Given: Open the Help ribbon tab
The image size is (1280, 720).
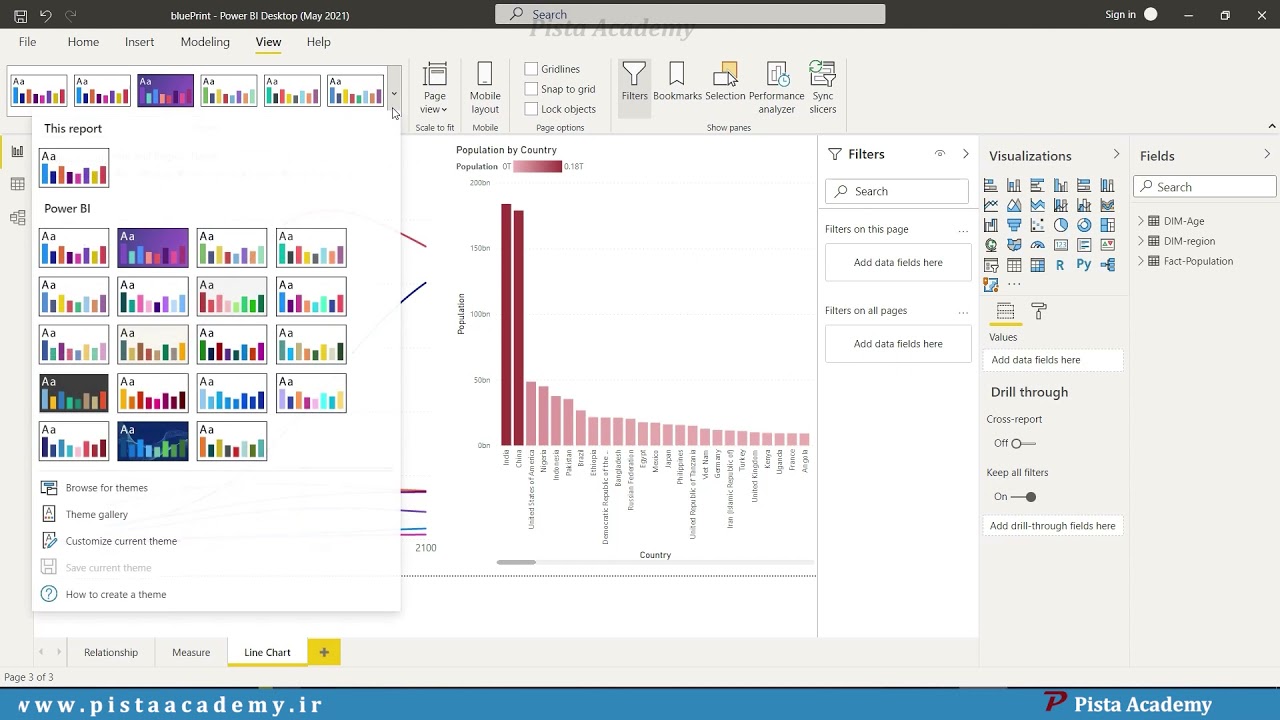Looking at the screenshot, I should [318, 42].
